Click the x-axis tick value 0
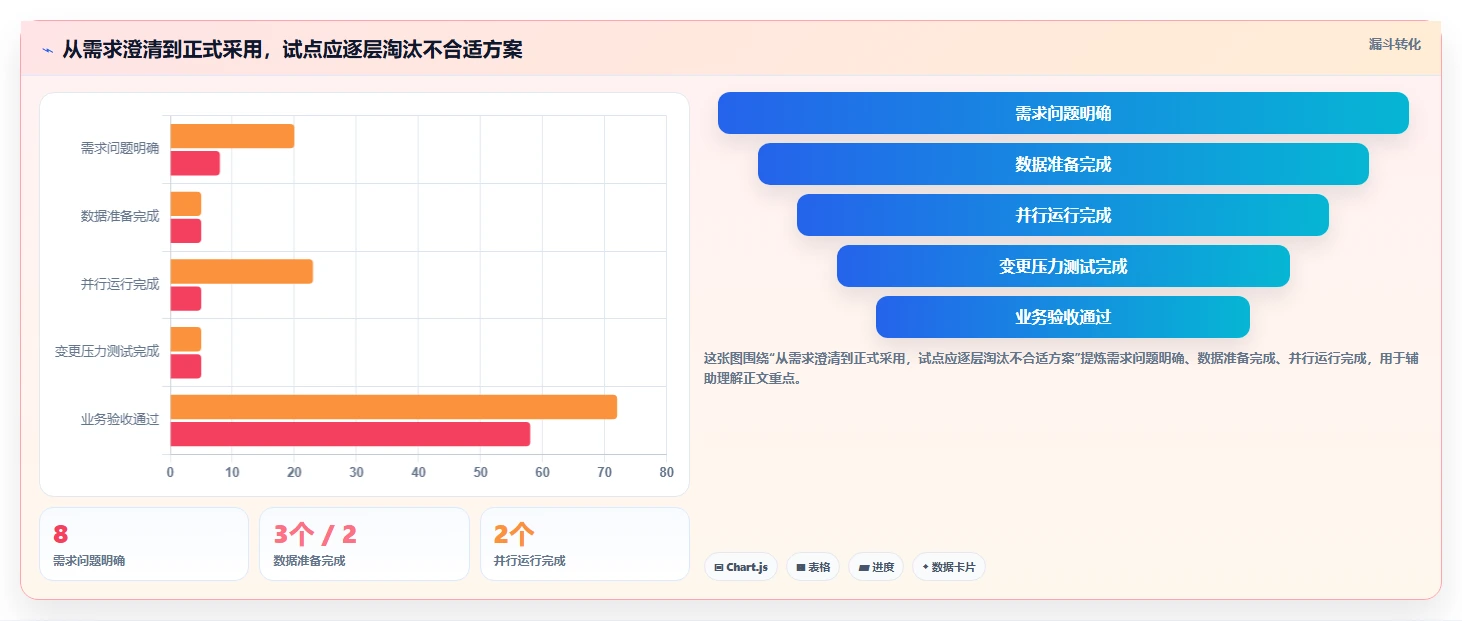The width and height of the screenshot is (1462, 621). click(x=170, y=473)
